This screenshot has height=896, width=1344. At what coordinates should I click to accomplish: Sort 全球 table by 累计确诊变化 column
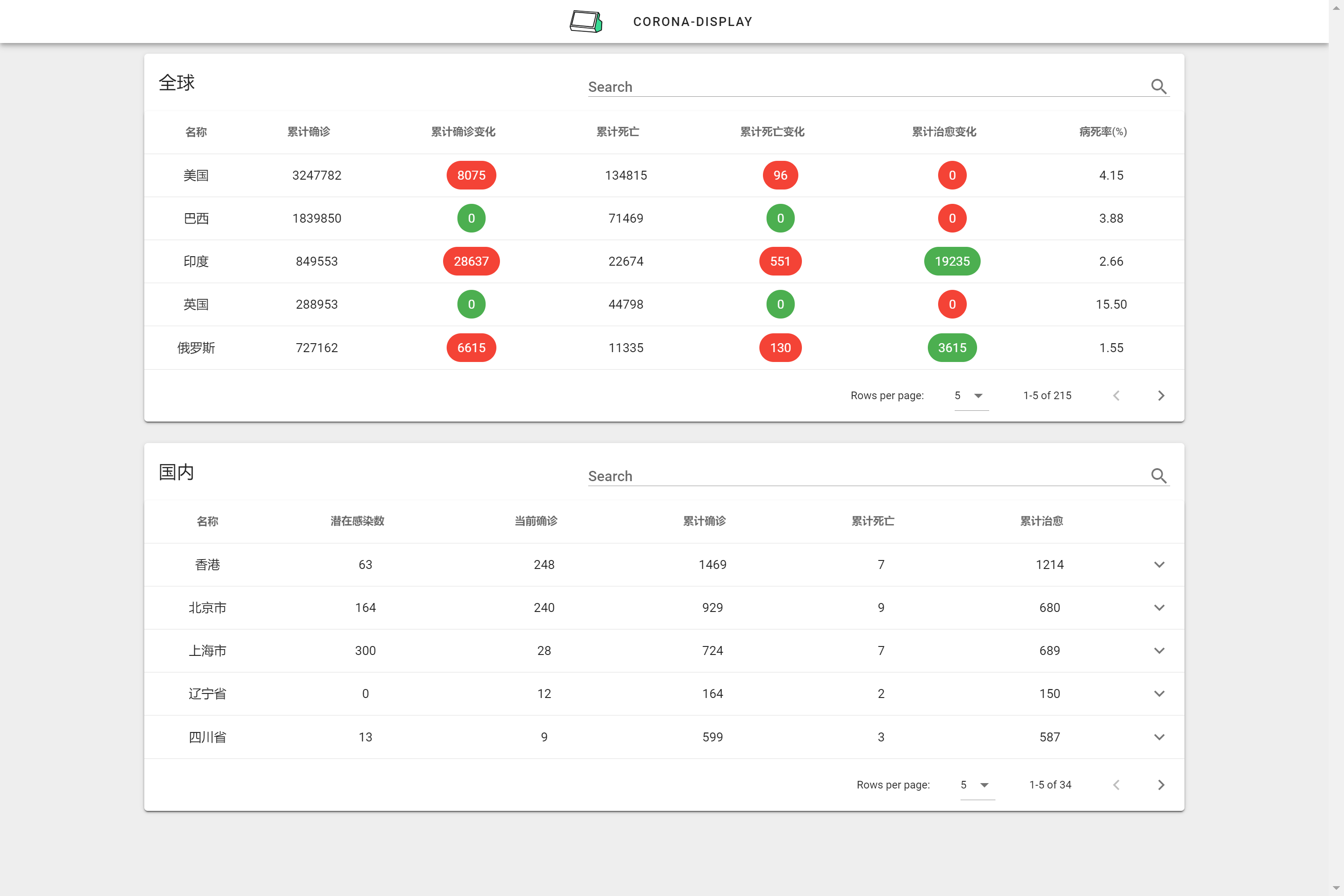(463, 131)
